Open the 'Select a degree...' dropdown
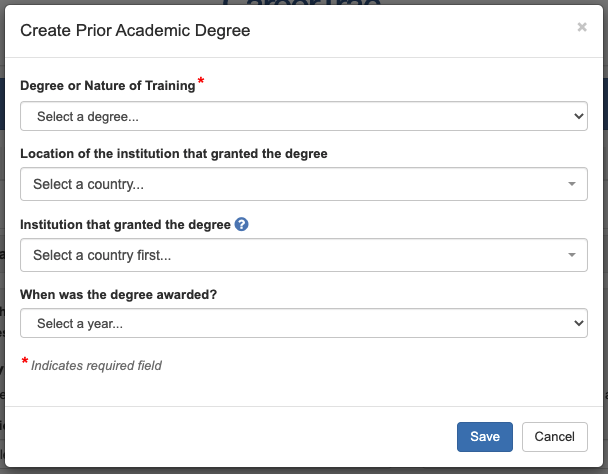The width and height of the screenshot is (608, 474). pos(303,116)
